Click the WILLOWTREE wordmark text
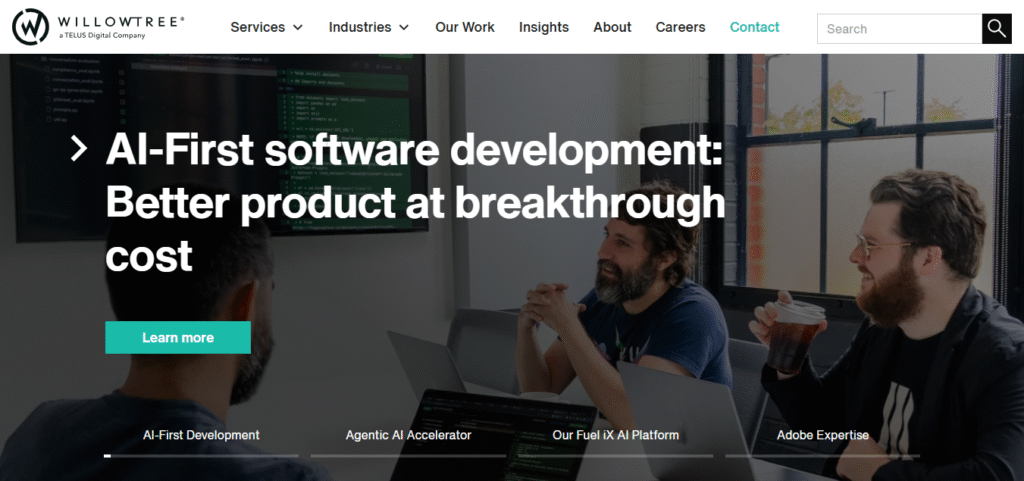The height and width of the screenshot is (481, 1024). tap(120, 21)
